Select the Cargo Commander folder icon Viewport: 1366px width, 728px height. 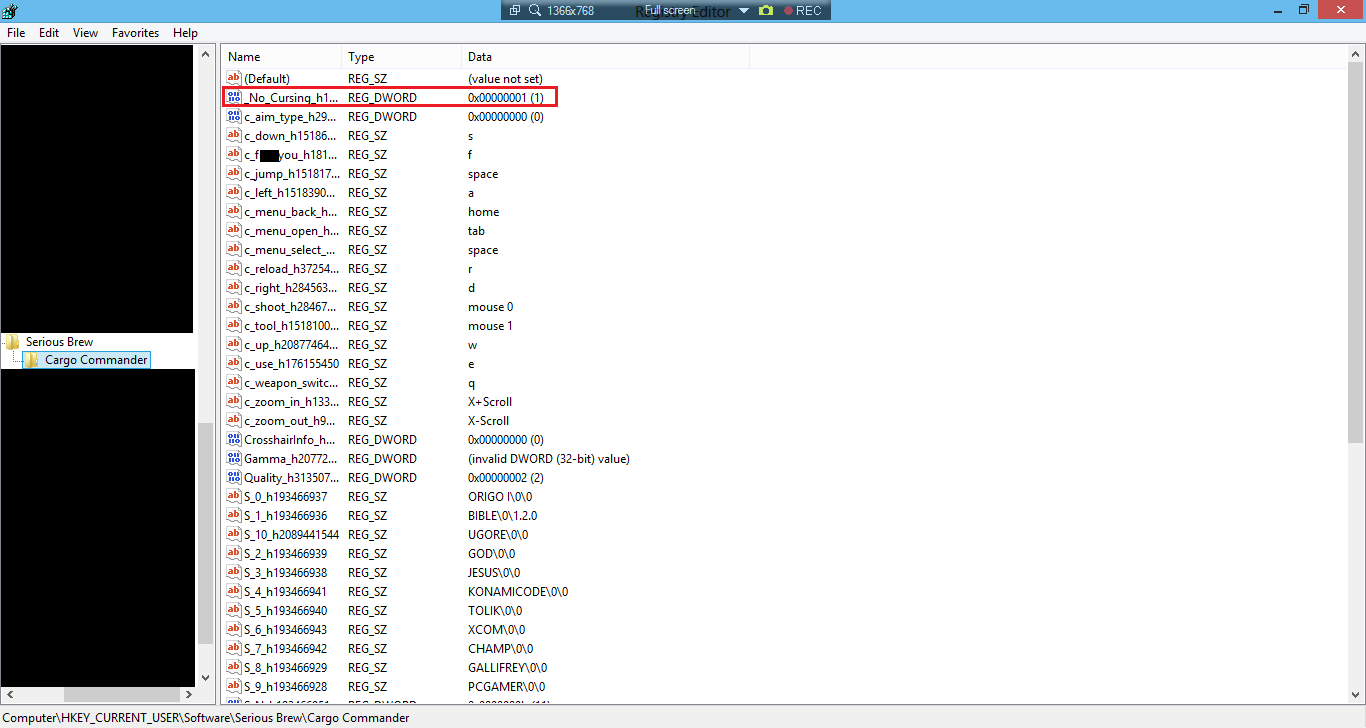(32, 360)
